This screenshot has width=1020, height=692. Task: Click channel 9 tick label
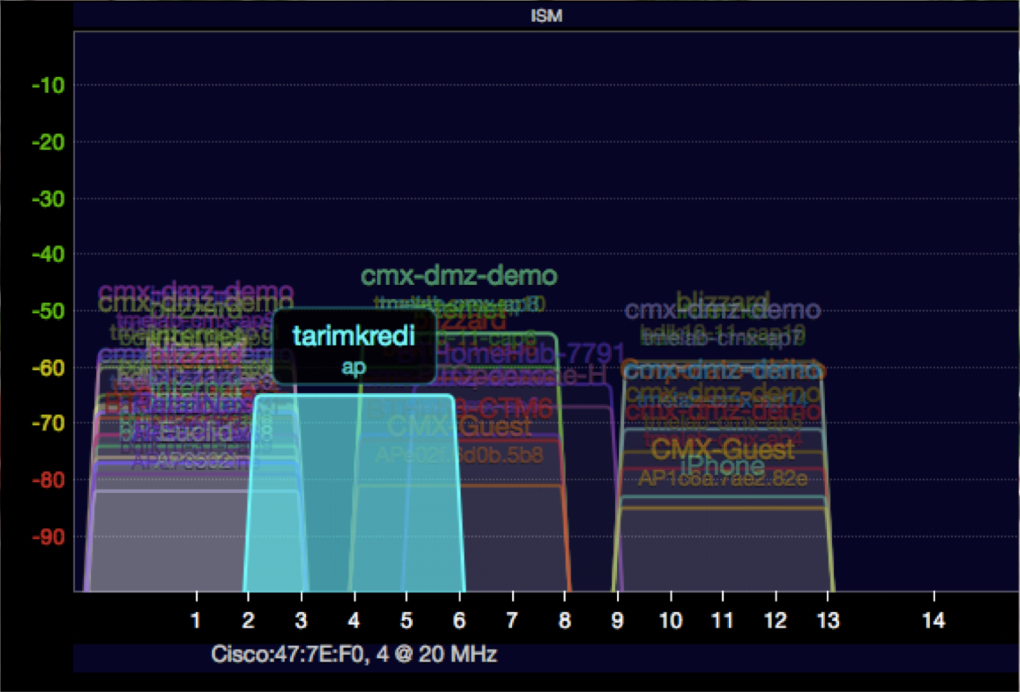pyautogui.click(x=617, y=620)
